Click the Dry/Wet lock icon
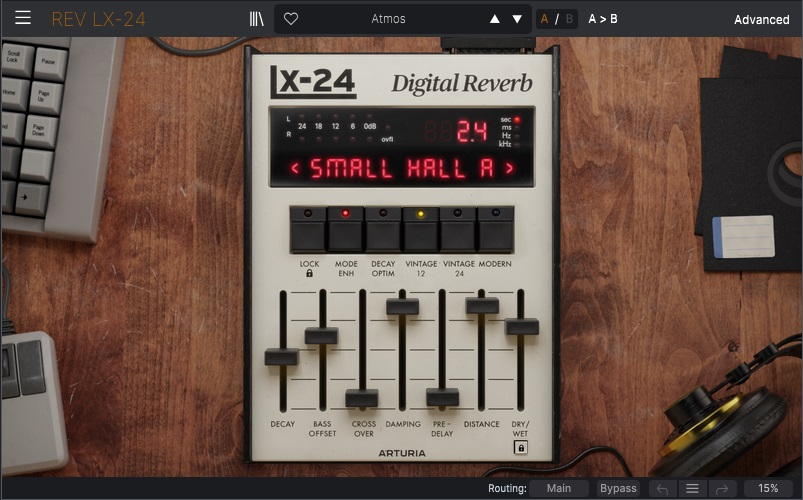This screenshot has width=803, height=500. (x=520, y=448)
